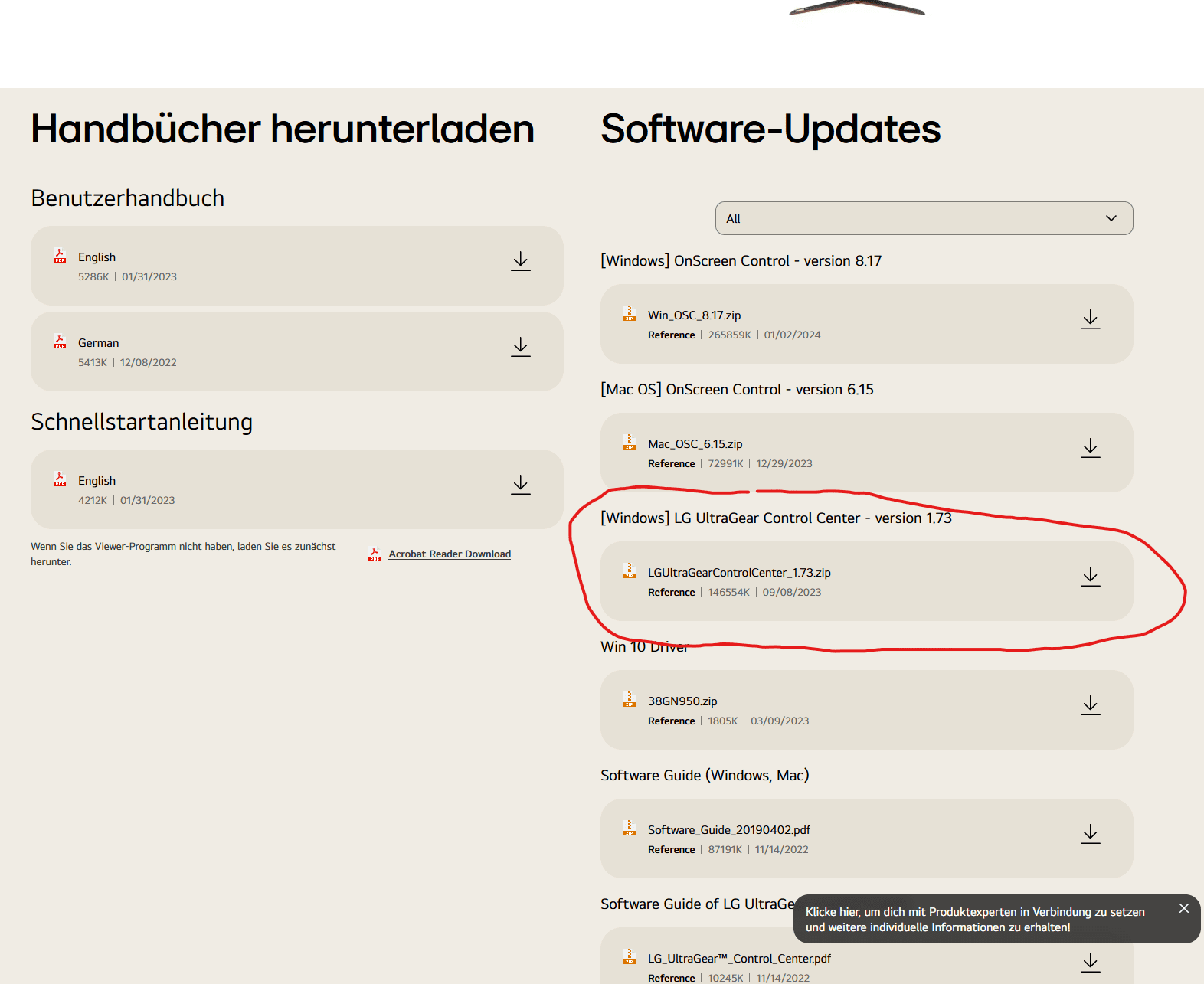Click size 87191K of Software Guide
Screen dimensions: 1204x984
coord(725,850)
